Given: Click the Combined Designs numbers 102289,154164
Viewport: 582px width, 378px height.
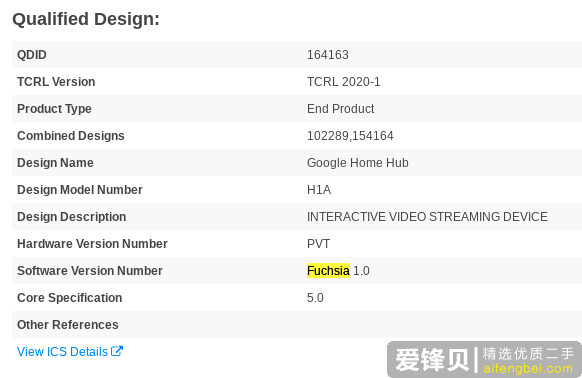Looking at the screenshot, I should (350, 136).
